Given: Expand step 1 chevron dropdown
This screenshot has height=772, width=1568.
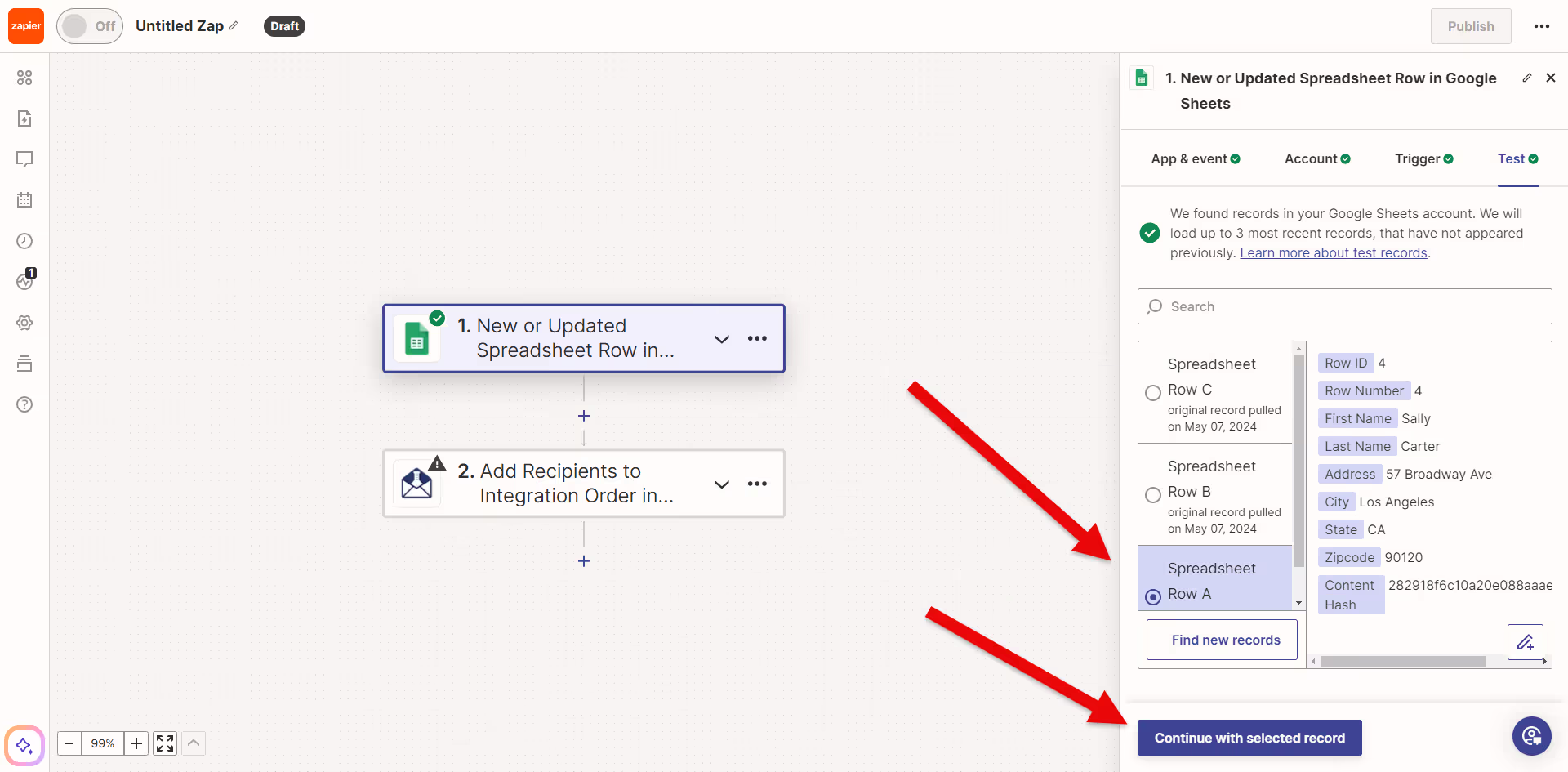Looking at the screenshot, I should pos(722,339).
